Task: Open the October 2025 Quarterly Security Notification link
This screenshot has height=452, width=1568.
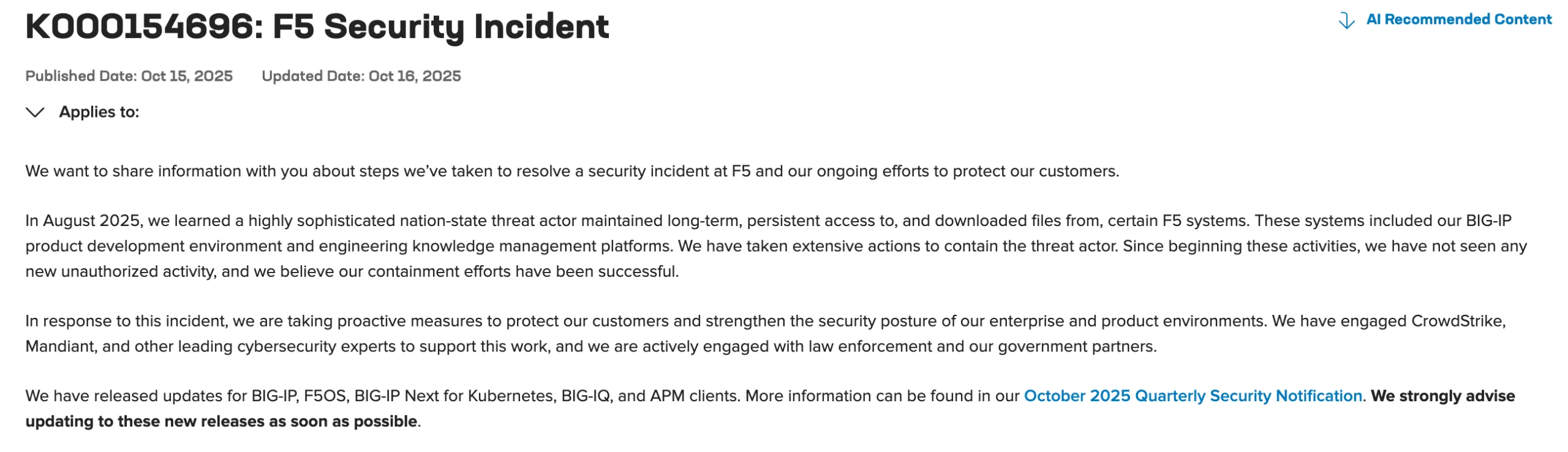Action: (1193, 396)
